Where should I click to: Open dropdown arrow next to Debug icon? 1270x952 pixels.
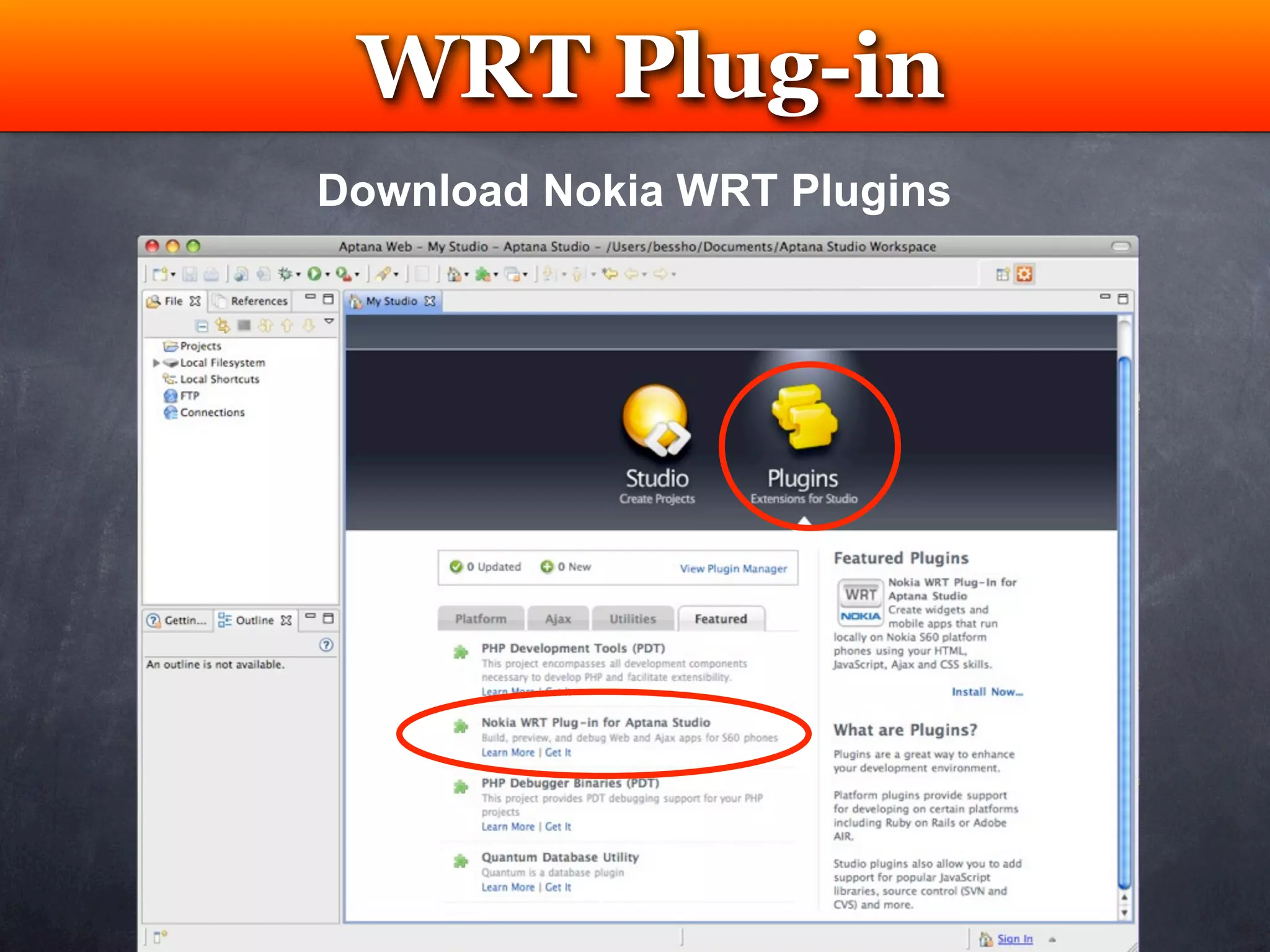coord(298,275)
